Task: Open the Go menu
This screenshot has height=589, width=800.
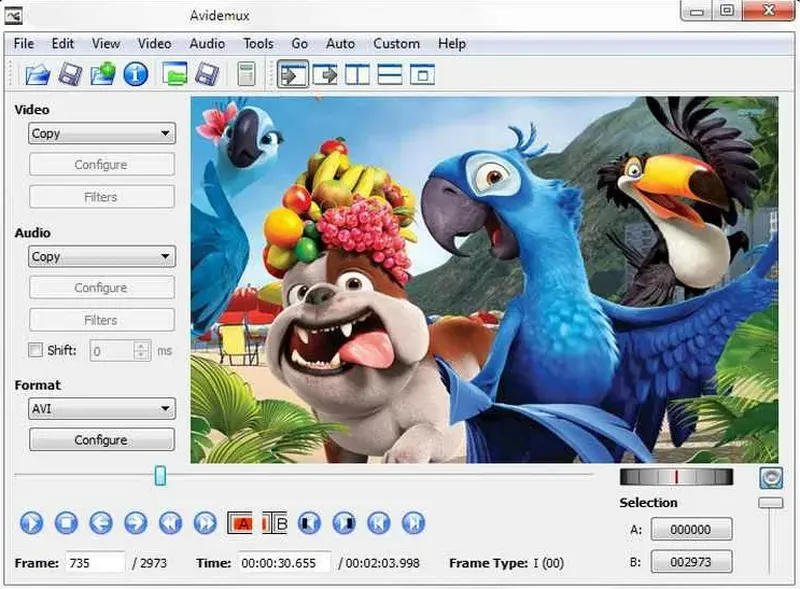Action: pos(299,44)
